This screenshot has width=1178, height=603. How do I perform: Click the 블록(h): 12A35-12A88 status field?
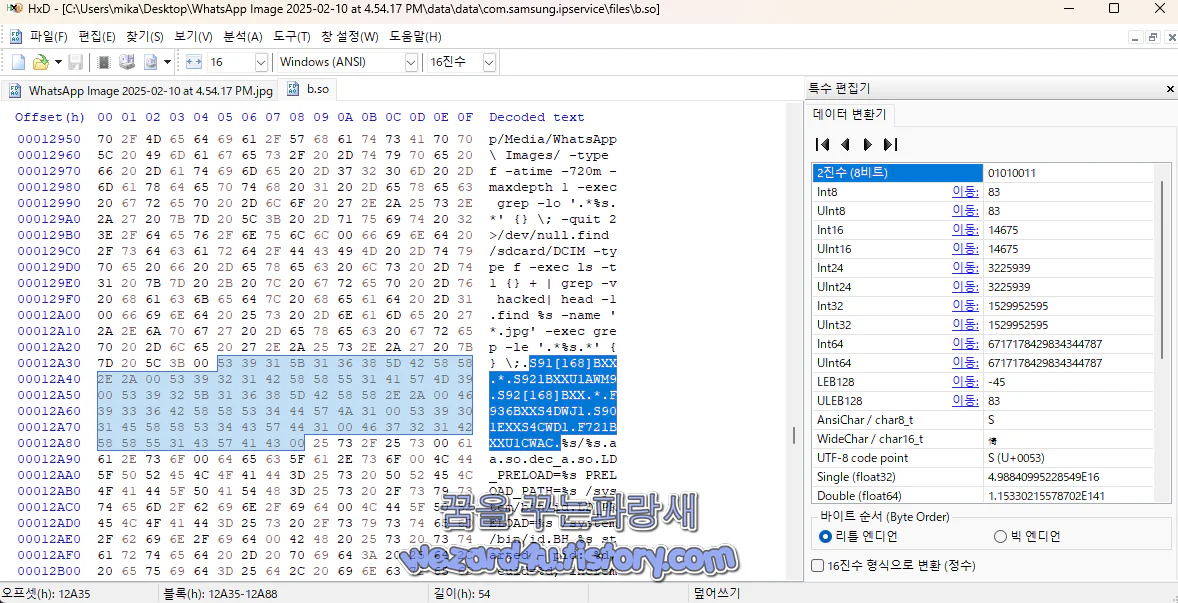220,593
